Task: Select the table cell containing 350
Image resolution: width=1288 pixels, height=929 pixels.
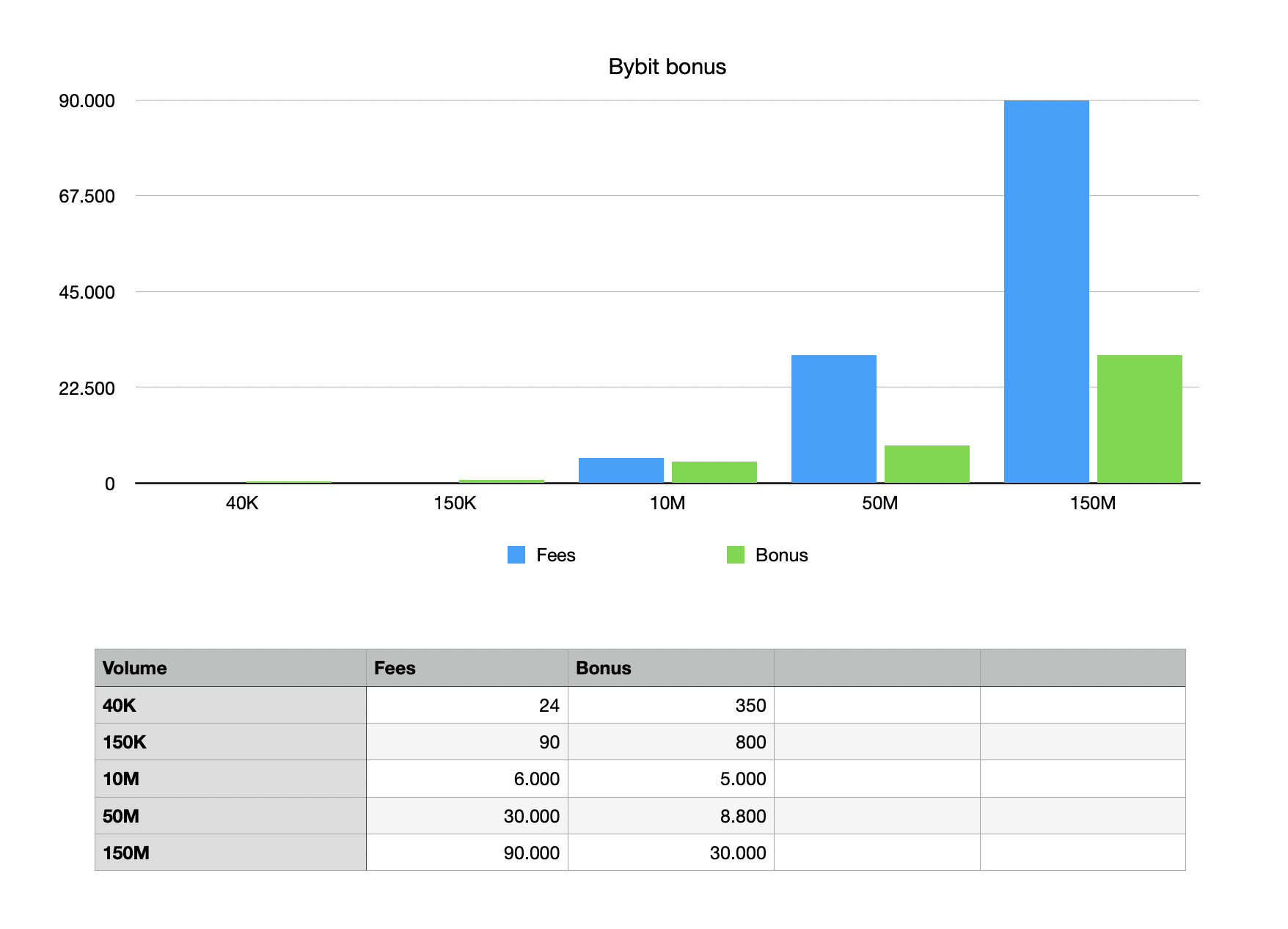Action: tap(670, 705)
